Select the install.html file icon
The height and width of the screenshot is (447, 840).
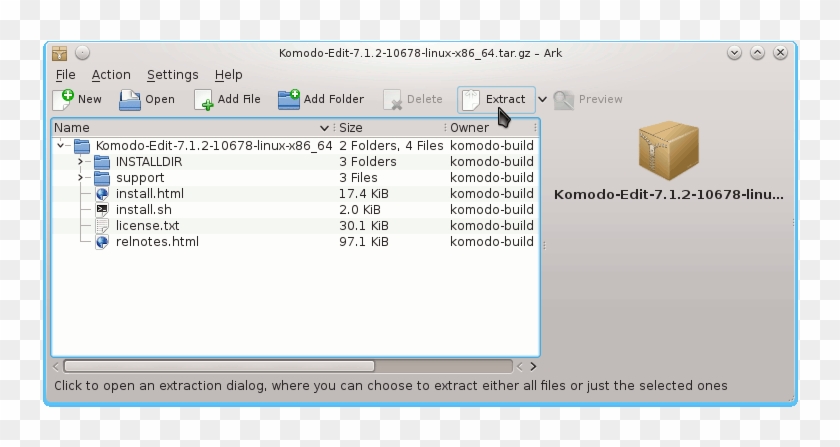(x=102, y=194)
